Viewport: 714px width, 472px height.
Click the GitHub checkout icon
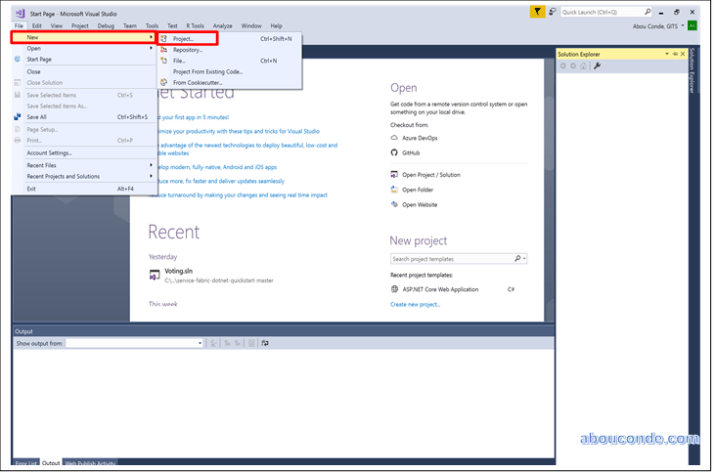pos(394,153)
